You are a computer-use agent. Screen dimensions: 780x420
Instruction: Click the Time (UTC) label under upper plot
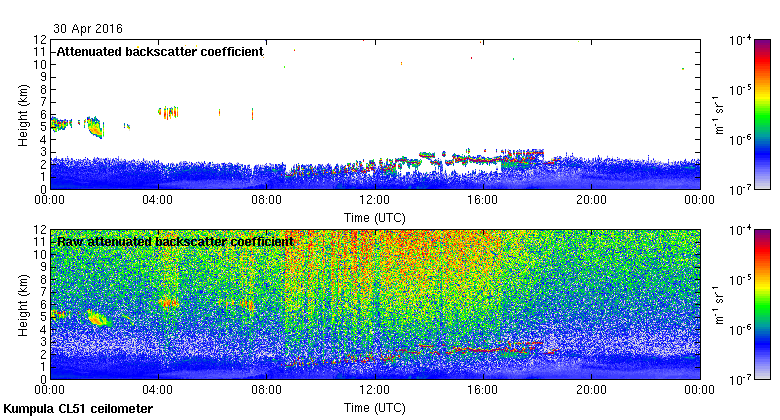click(x=375, y=218)
